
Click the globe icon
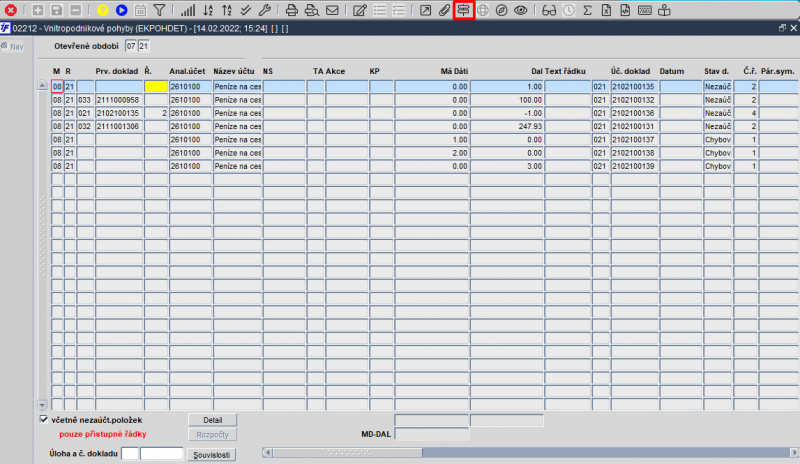[x=483, y=10]
